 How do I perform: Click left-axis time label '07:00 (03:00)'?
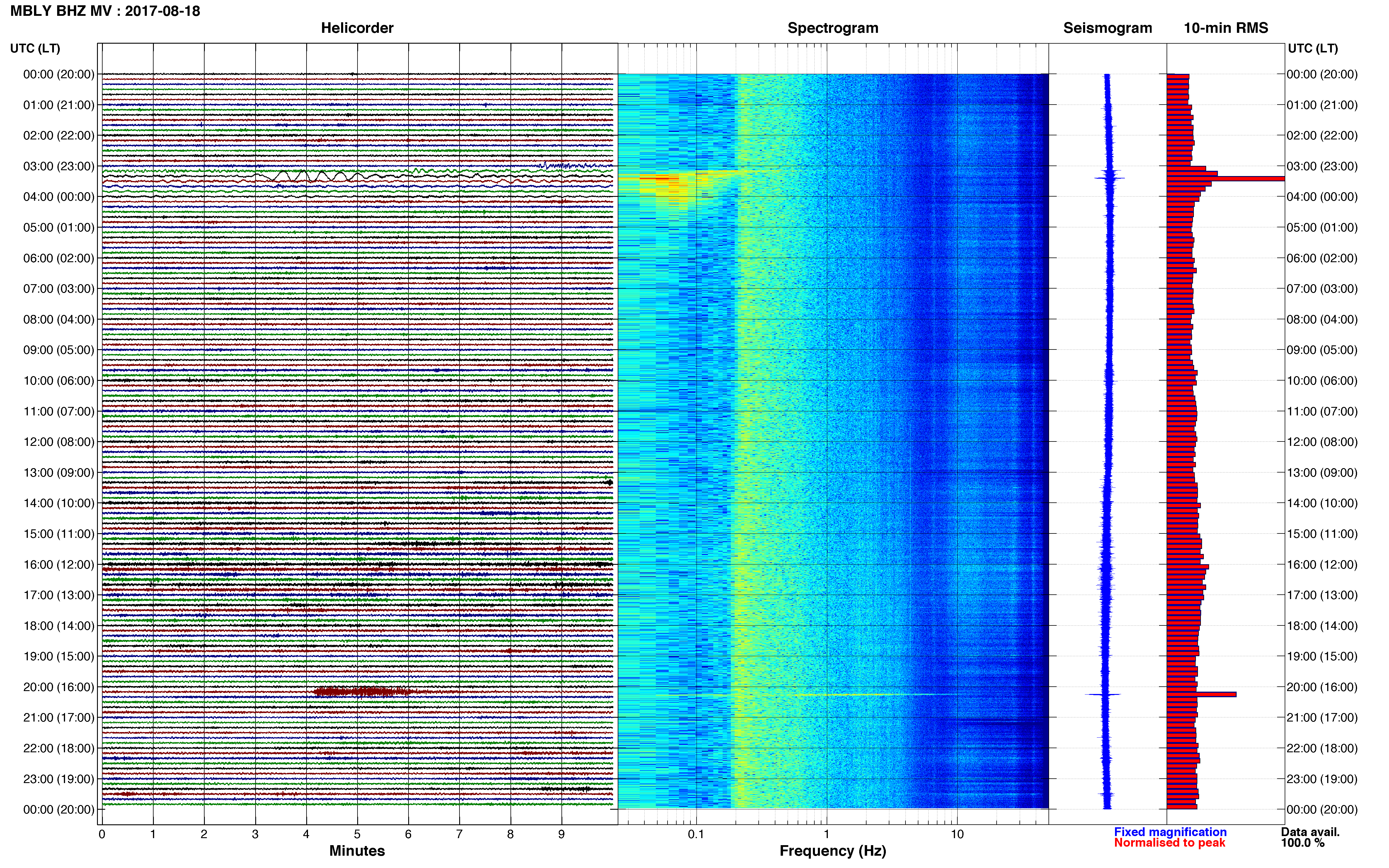59,289
